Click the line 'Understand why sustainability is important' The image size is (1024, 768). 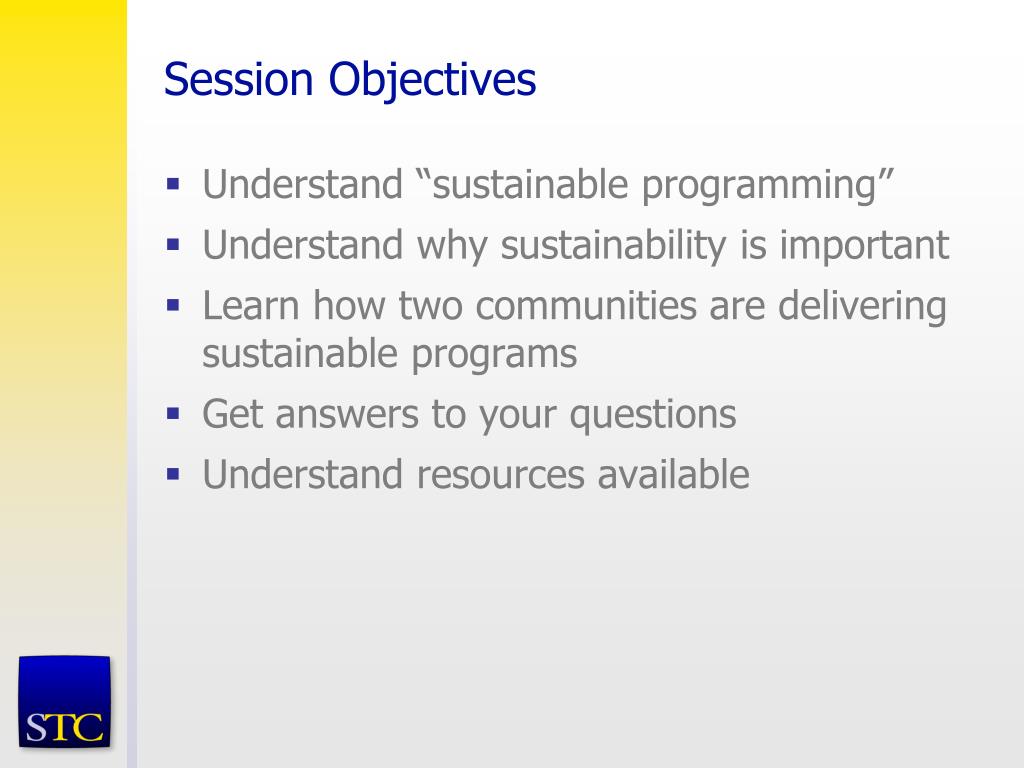coord(575,247)
